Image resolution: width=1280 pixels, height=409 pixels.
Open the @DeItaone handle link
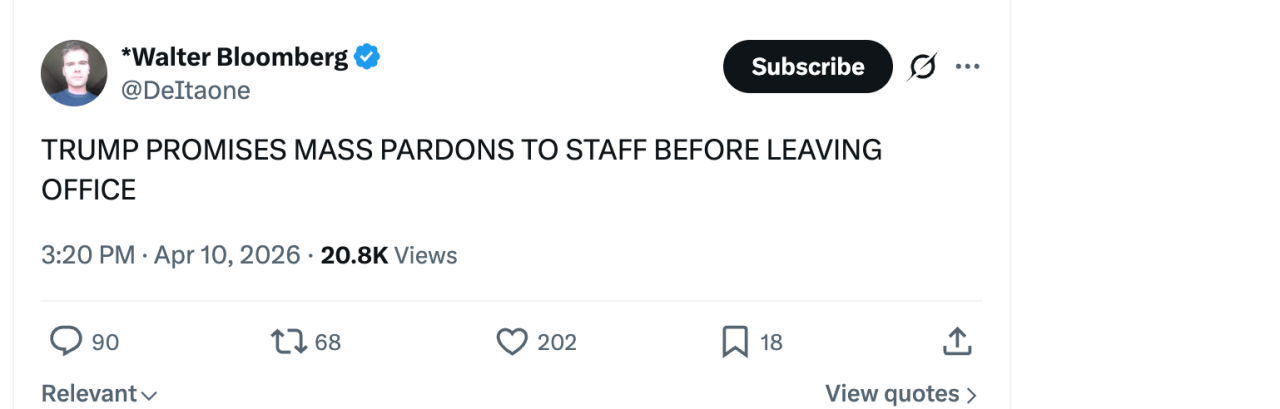click(x=185, y=90)
